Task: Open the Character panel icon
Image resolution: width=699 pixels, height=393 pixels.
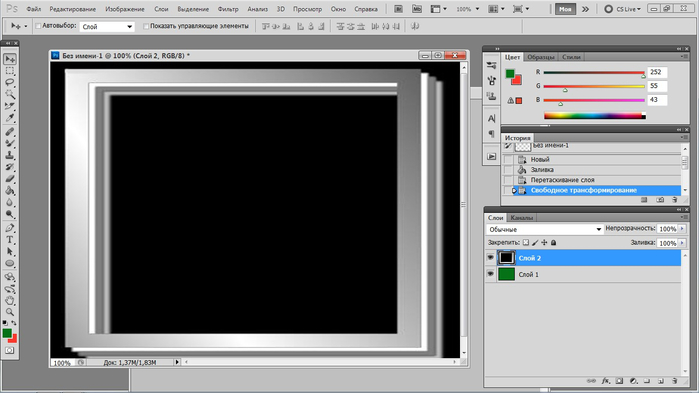Action: click(x=491, y=119)
